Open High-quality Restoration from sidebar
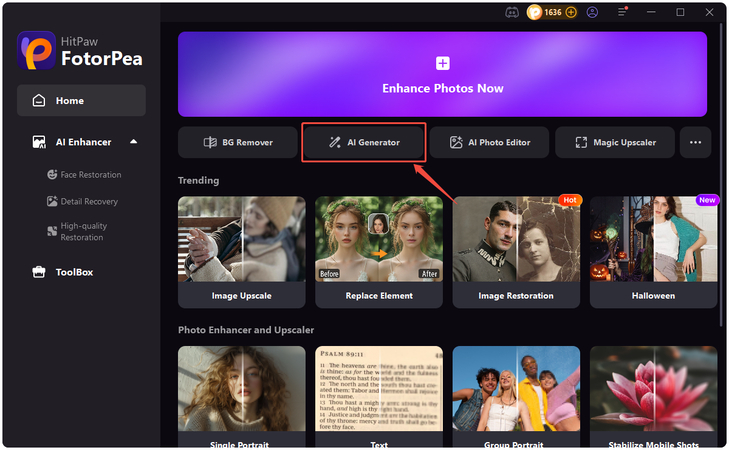 click(x=84, y=232)
